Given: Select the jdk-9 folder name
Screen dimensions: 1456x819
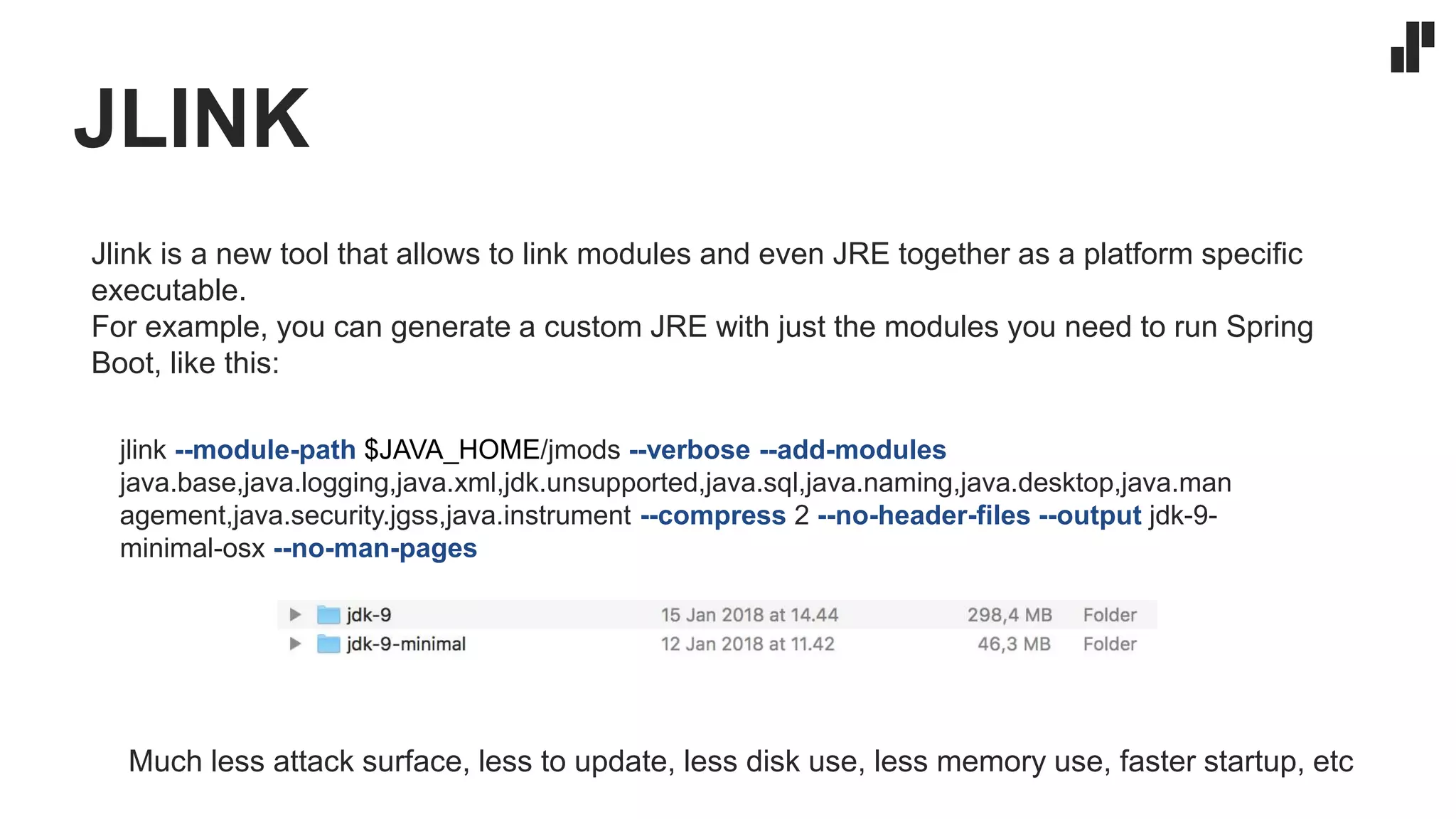Looking at the screenshot, I should tap(369, 615).
